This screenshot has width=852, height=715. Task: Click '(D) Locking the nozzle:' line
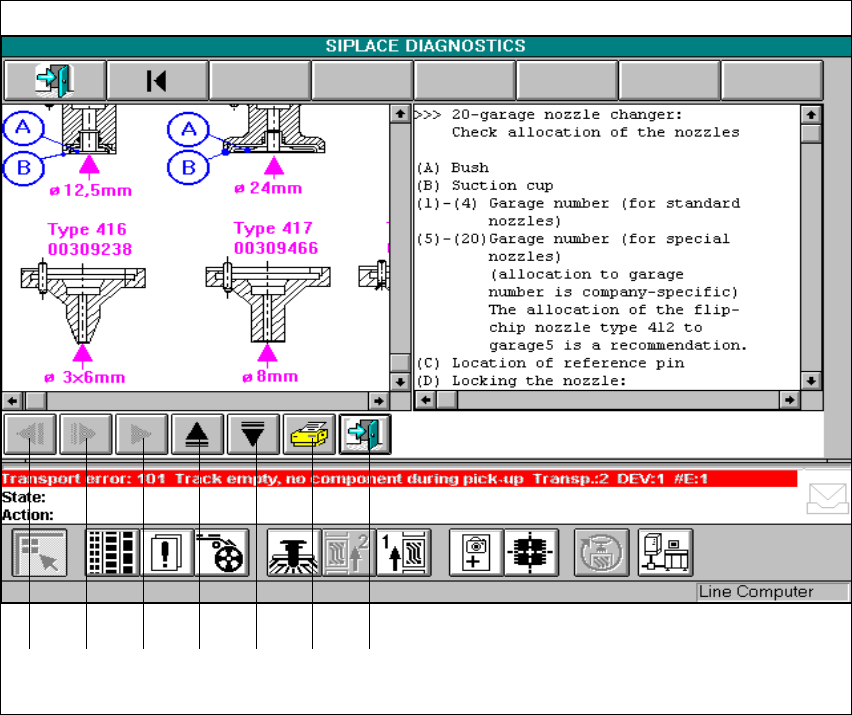point(522,380)
